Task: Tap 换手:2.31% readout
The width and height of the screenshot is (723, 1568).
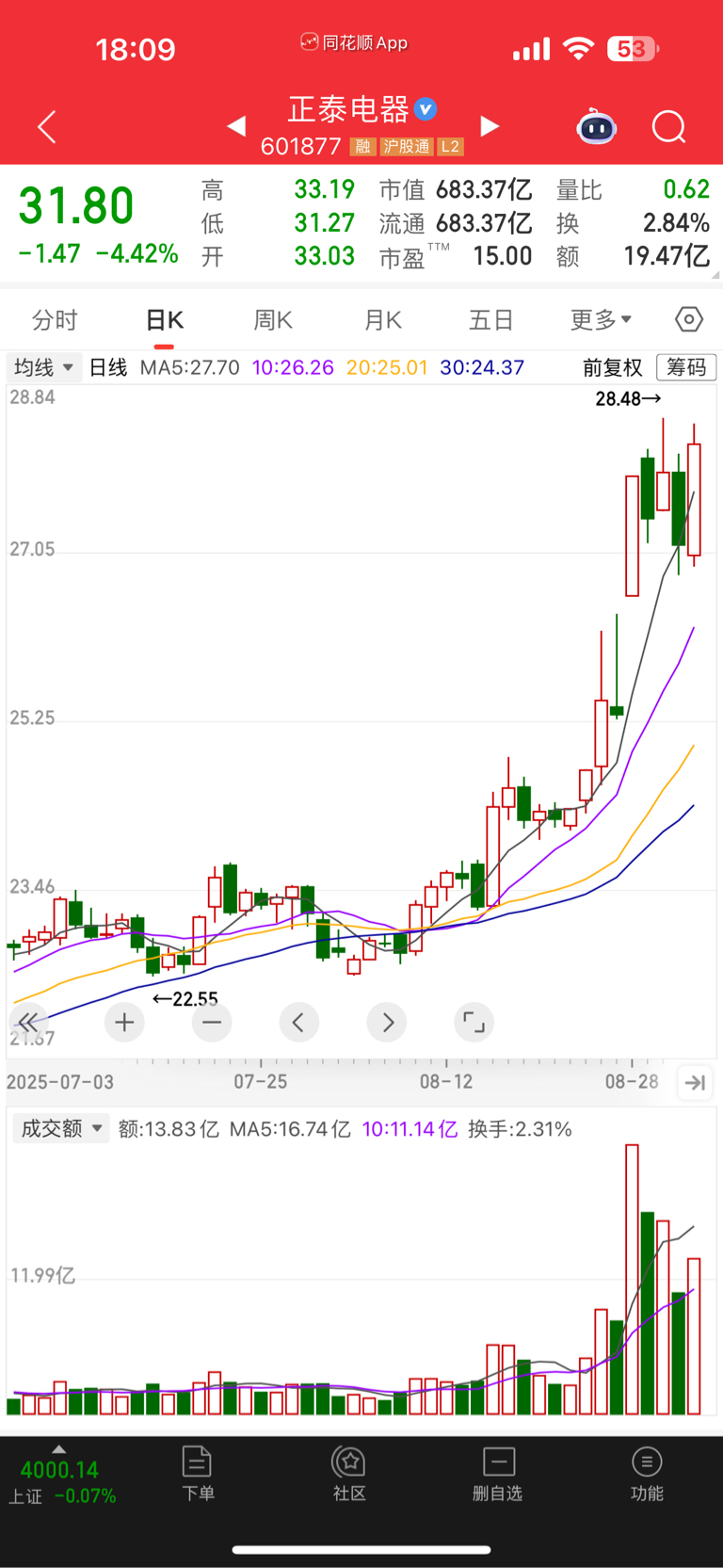Action: pyautogui.click(x=520, y=1129)
